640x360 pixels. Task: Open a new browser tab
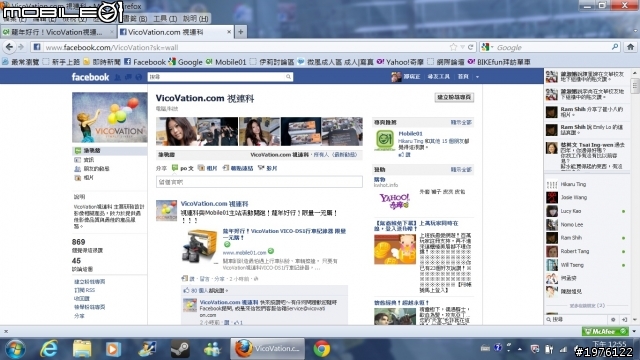240,32
